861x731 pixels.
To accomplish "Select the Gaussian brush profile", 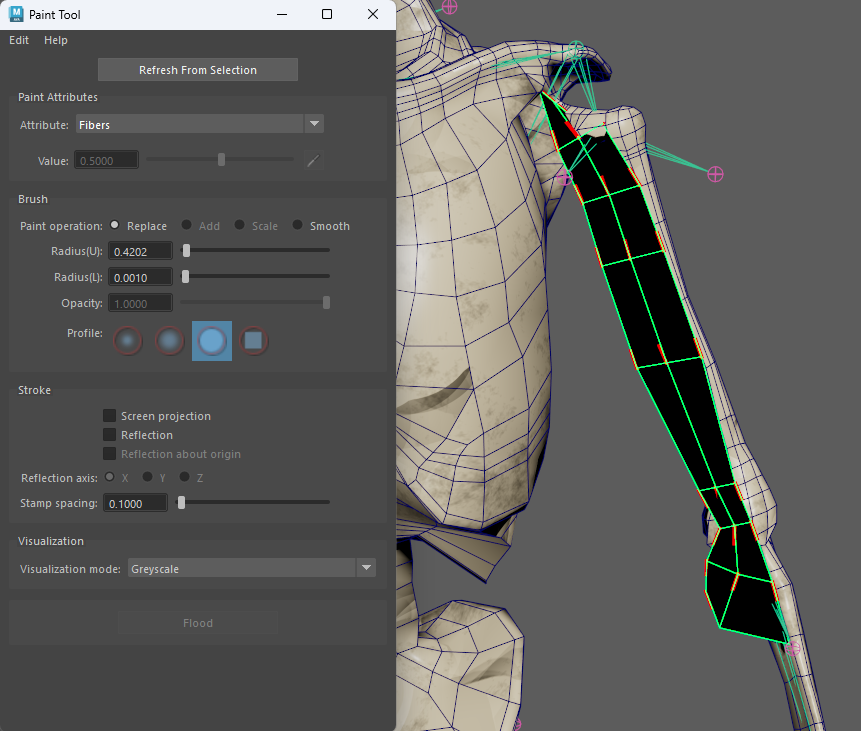I will click(x=128, y=341).
